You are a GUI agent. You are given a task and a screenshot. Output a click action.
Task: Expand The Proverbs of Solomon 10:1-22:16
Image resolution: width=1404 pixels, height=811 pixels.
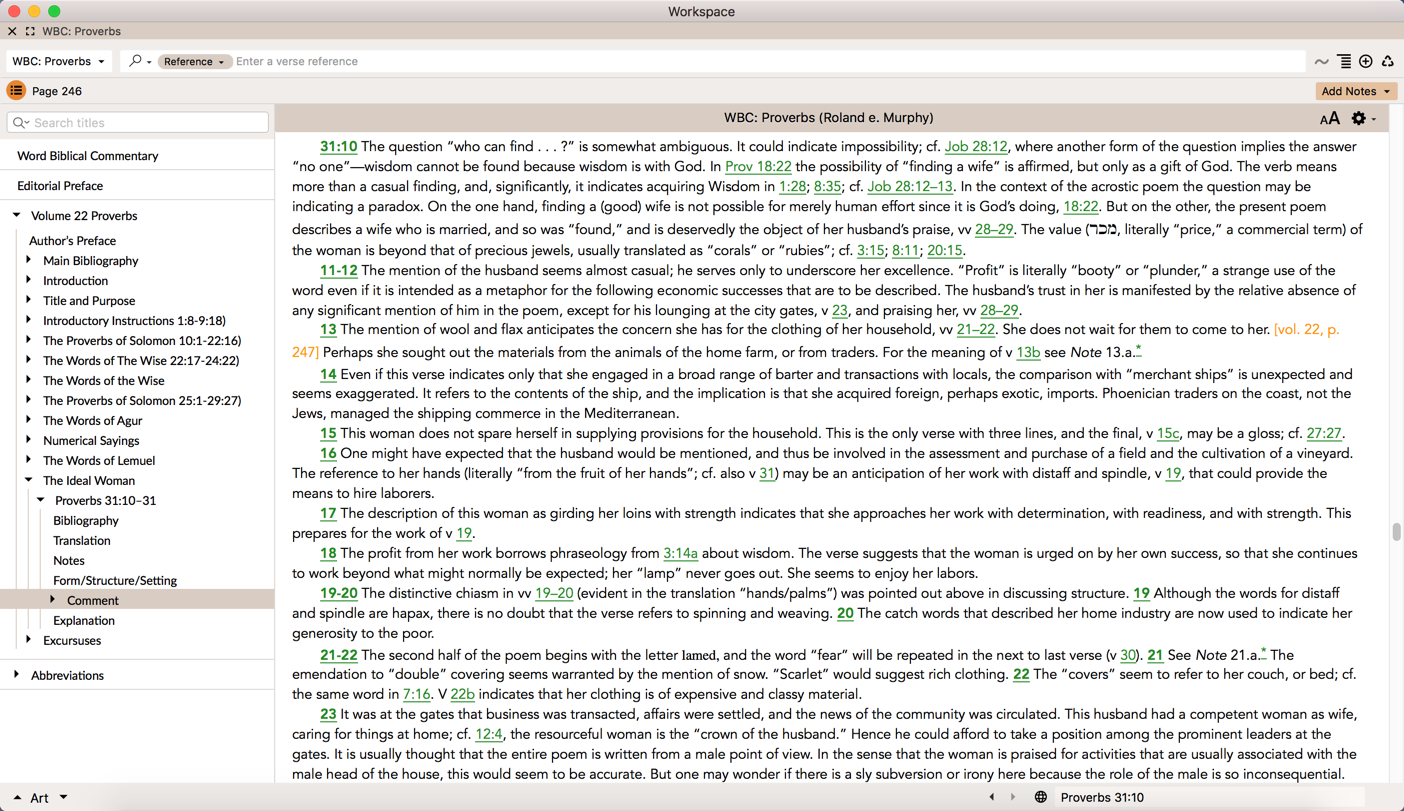pos(29,340)
